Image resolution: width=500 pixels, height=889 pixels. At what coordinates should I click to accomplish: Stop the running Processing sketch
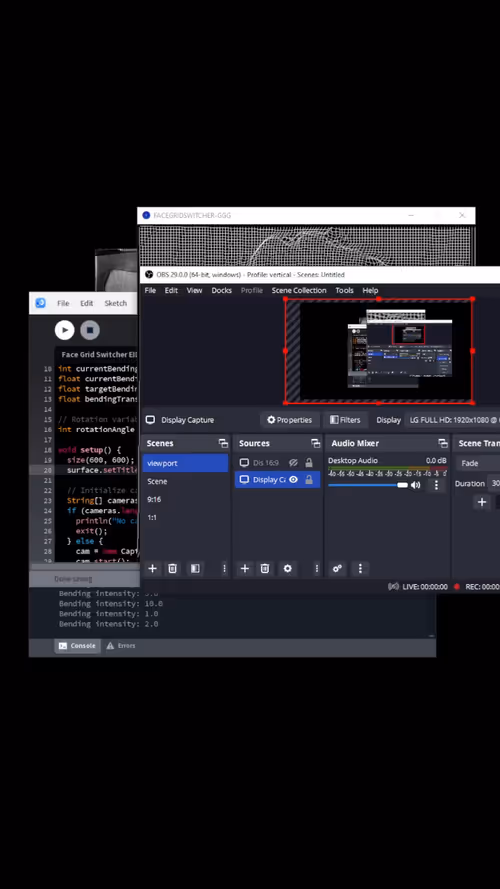click(90, 330)
